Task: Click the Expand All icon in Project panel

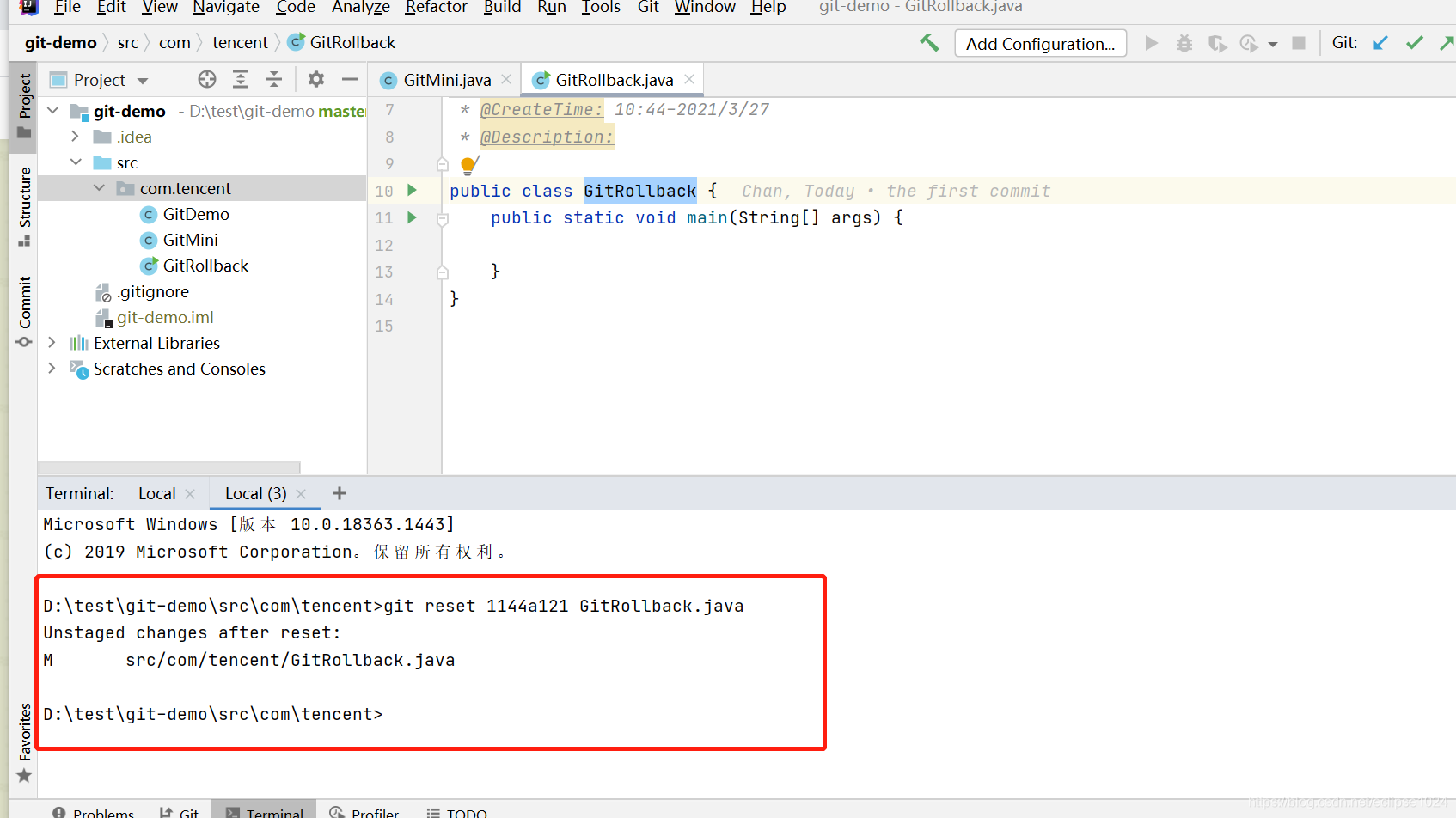Action: pyautogui.click(x=241, y=80)
